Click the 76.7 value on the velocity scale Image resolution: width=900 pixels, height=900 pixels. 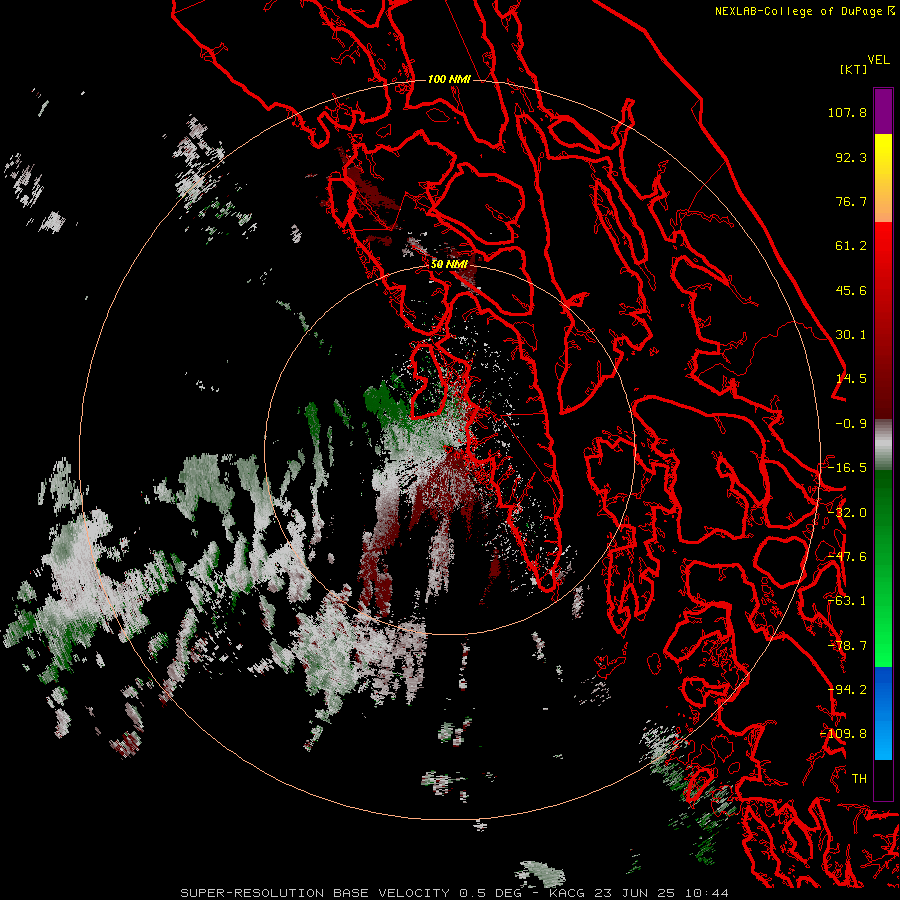click(851, 201)
